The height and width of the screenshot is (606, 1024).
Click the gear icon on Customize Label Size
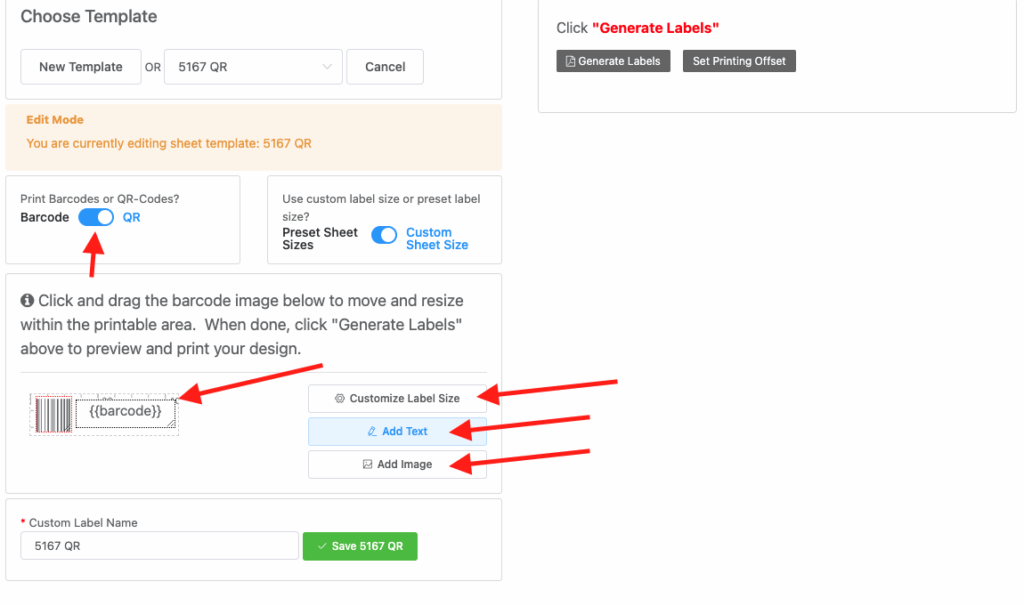pos(340,399)
